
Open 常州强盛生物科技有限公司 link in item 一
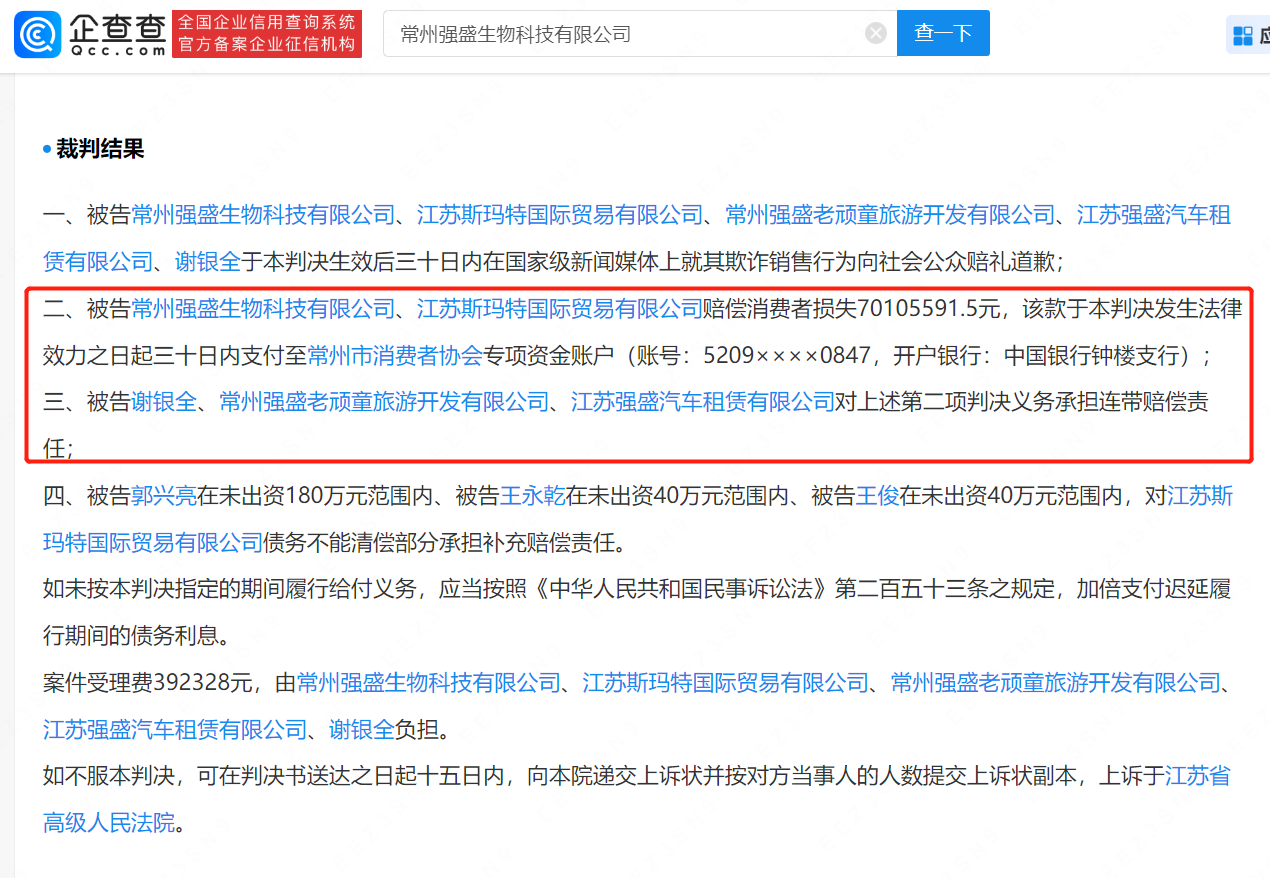click(264, 215)
